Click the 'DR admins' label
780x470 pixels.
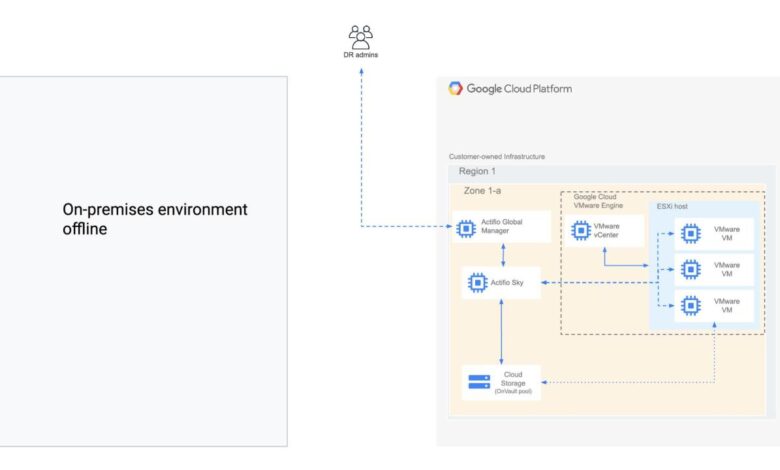pos(361,55)
